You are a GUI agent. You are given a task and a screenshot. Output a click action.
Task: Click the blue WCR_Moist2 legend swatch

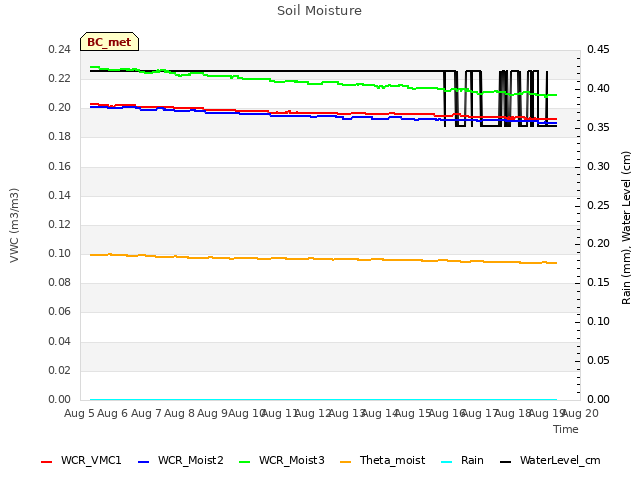pyautogui.click(x=144, y=462)
